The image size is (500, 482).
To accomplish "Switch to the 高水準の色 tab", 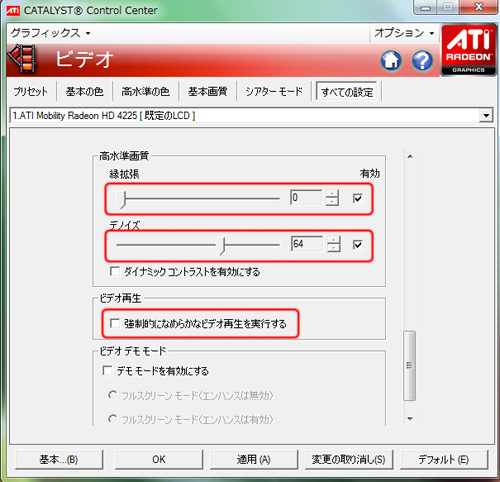I will coord(145,91).
